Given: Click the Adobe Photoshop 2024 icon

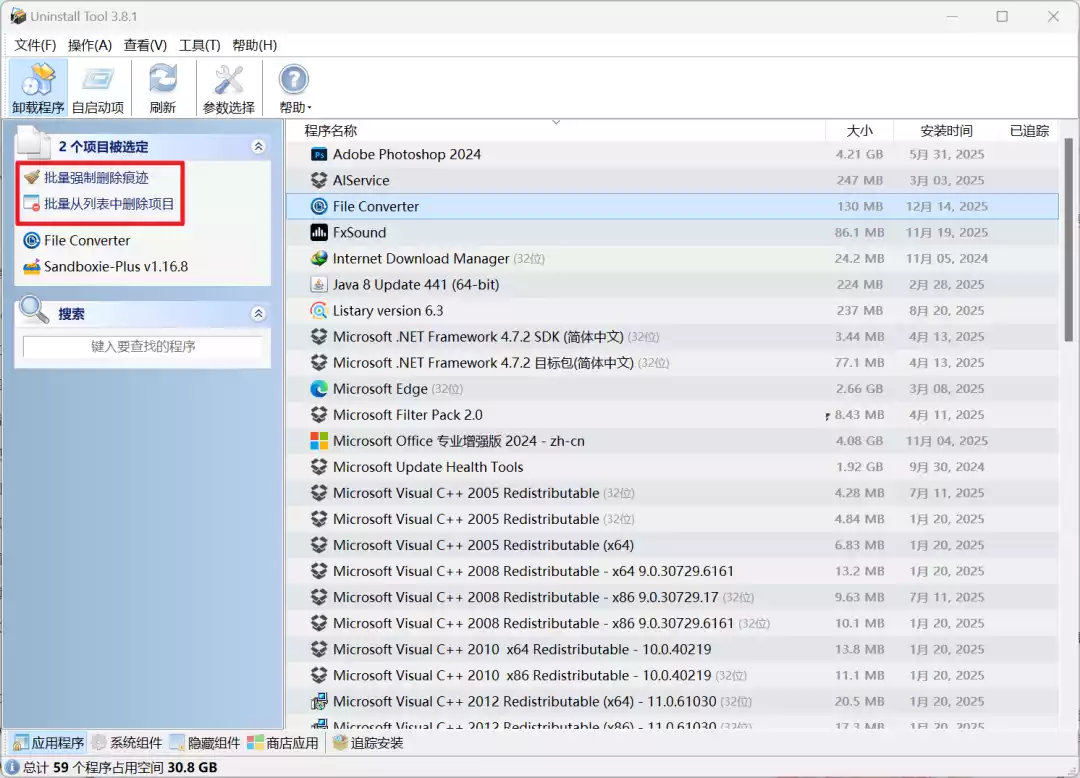Looking at the screenshot, I should click(x=319, y=154).
